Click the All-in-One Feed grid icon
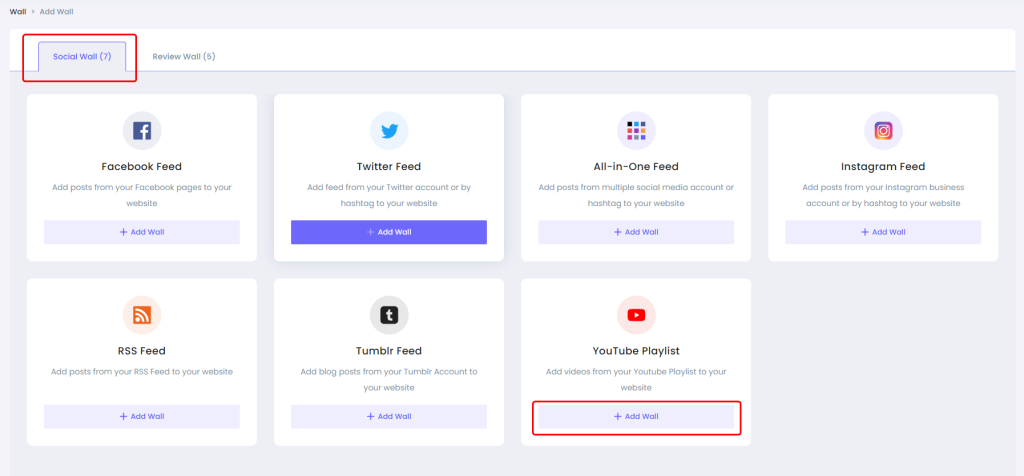This screenshot has width=1024, height=476. pos(636,131)
